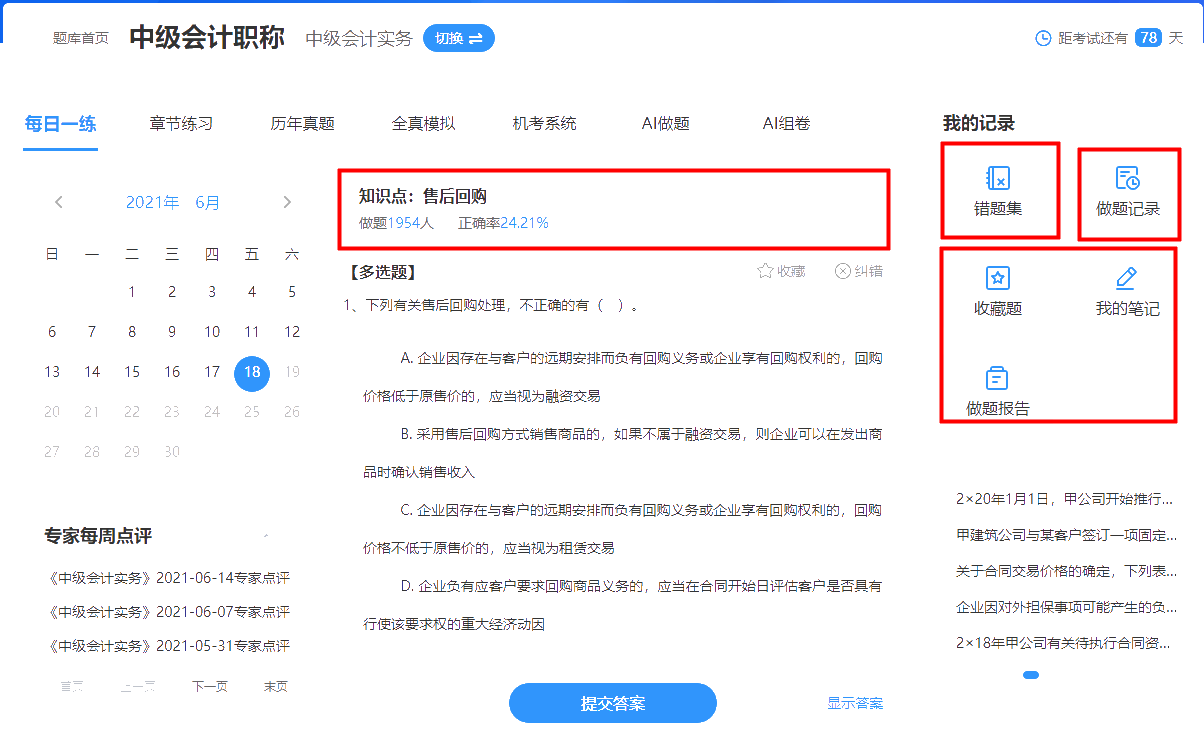View the 收藏题 favorited questions

coord(996,289)
